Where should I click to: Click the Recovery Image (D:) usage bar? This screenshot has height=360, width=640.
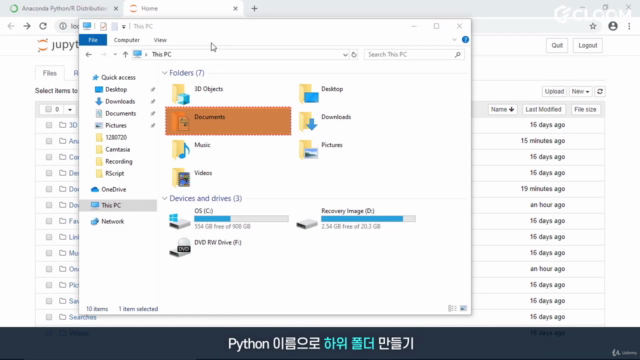[368, 219]
